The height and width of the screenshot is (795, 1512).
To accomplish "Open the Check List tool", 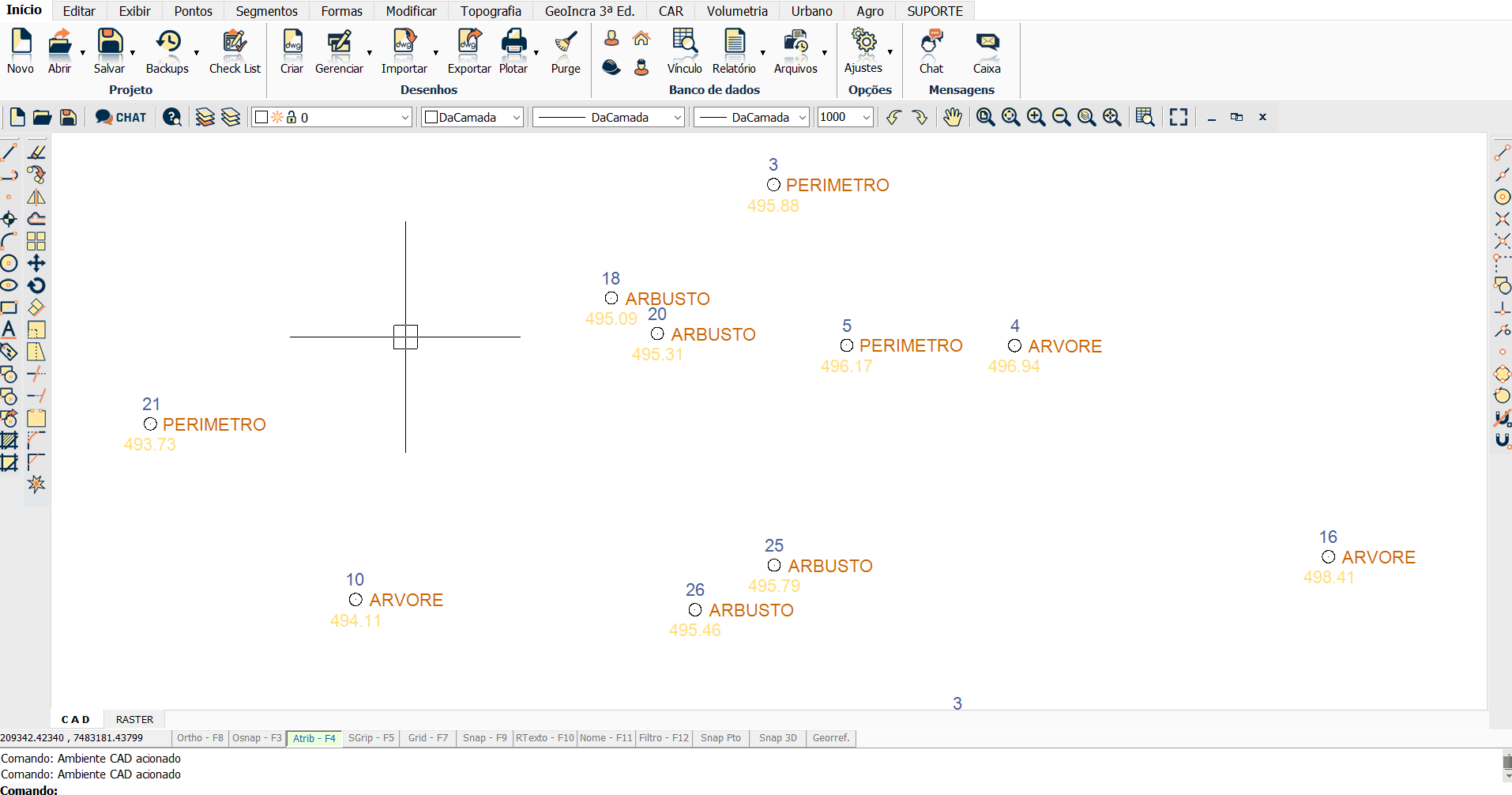I will [235, 43].
